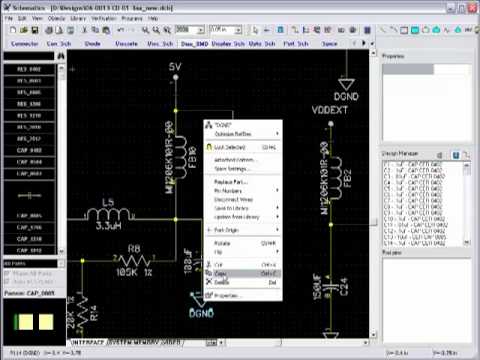
Task: Choose Cut in the context menu
Action: [x=243, y=265]
